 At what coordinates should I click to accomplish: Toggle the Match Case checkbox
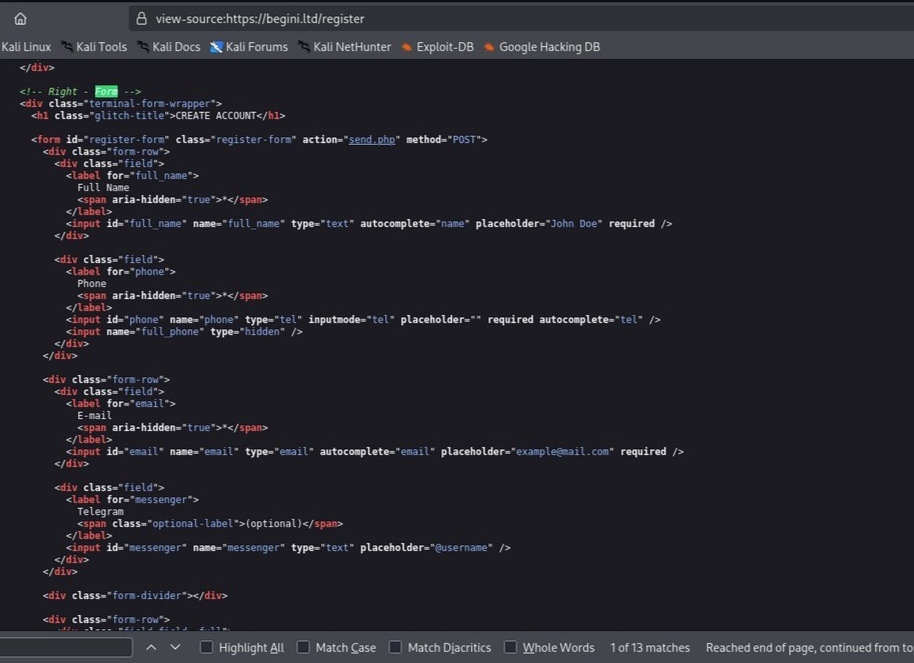coord(303,647)
